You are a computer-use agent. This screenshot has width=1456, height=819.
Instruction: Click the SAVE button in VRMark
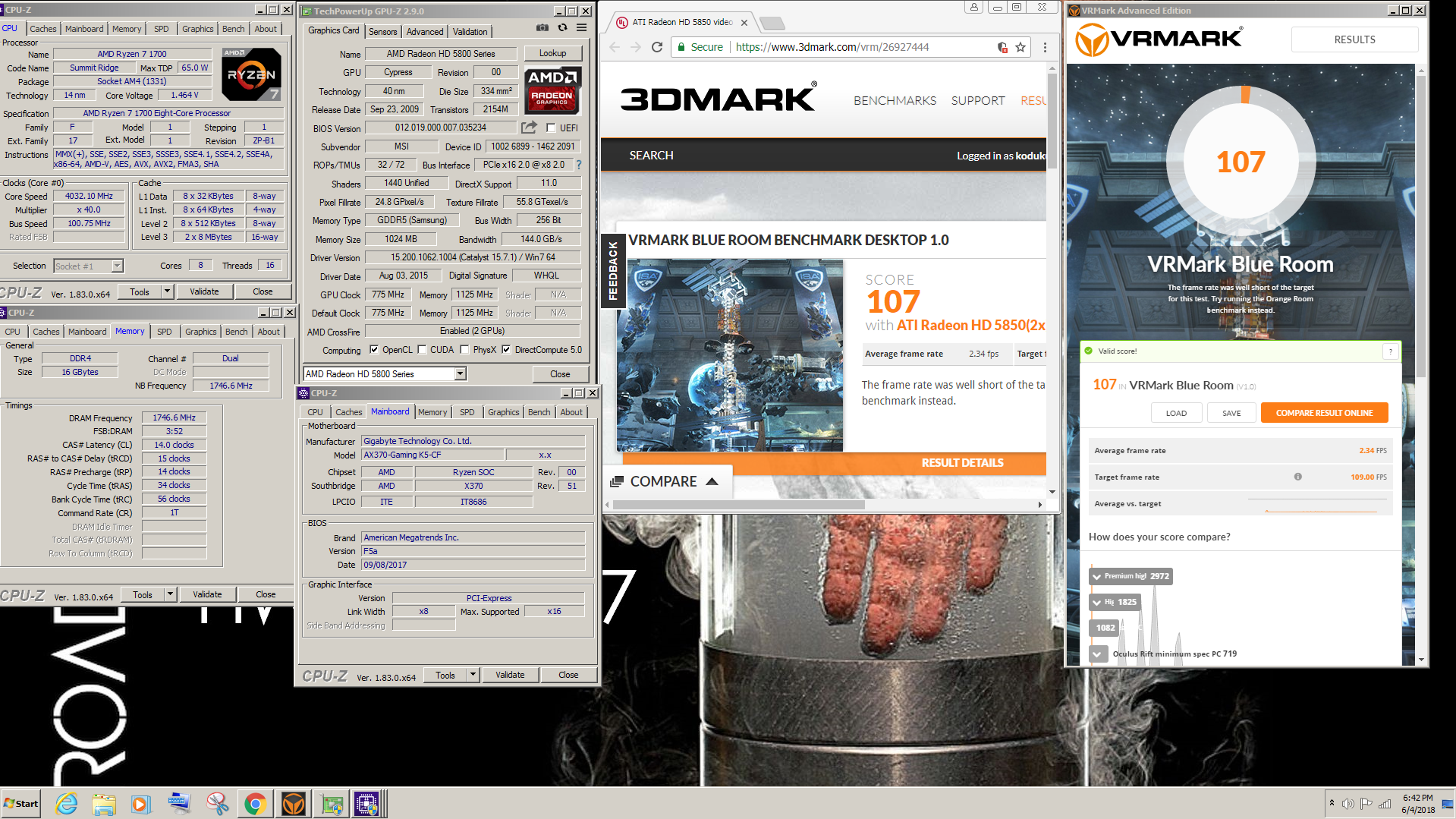[1231, 413]
